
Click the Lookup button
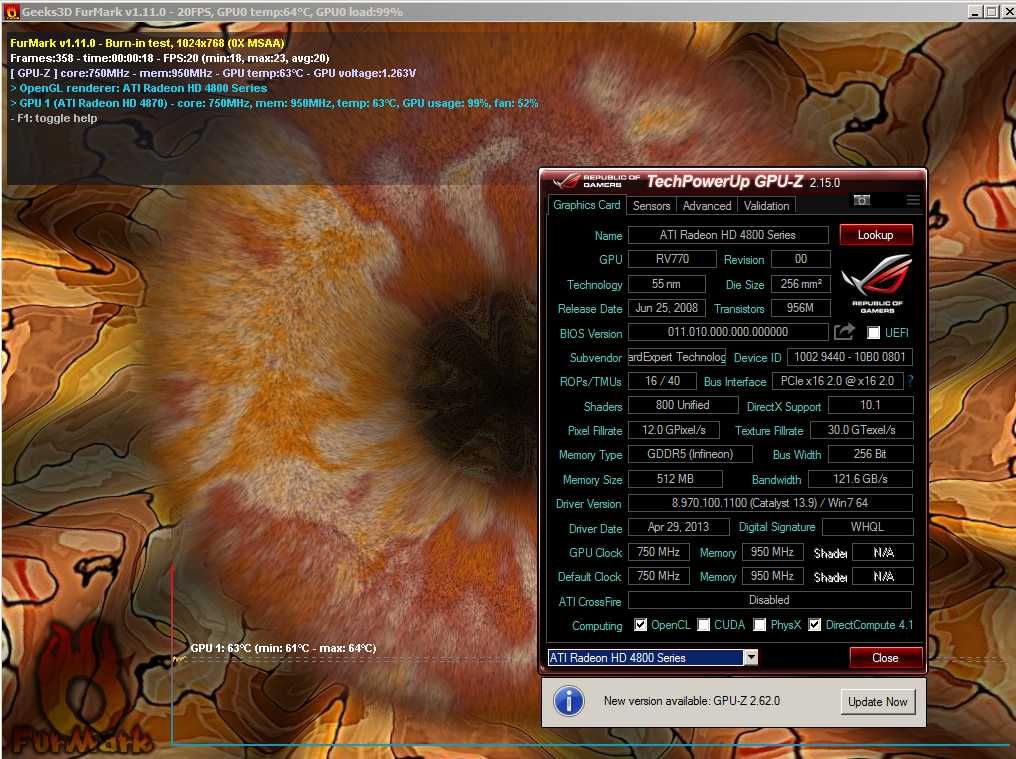(x=875, y=235)
